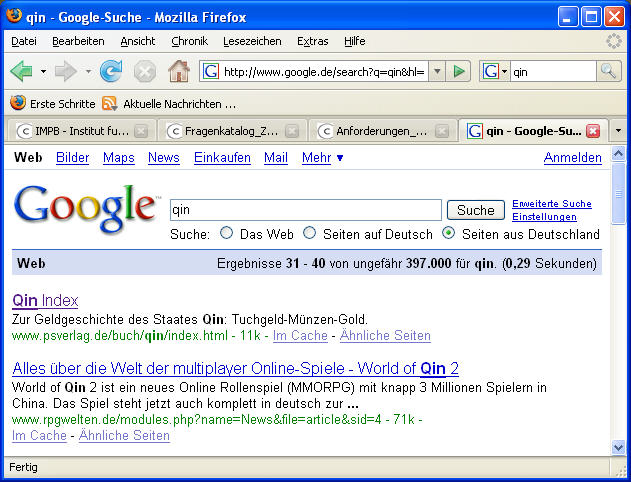Click Ähnliche Seiten for the rpgwelten.de result
The width and height of the screenshot is (631, 482).
click(x=124, y=435)
